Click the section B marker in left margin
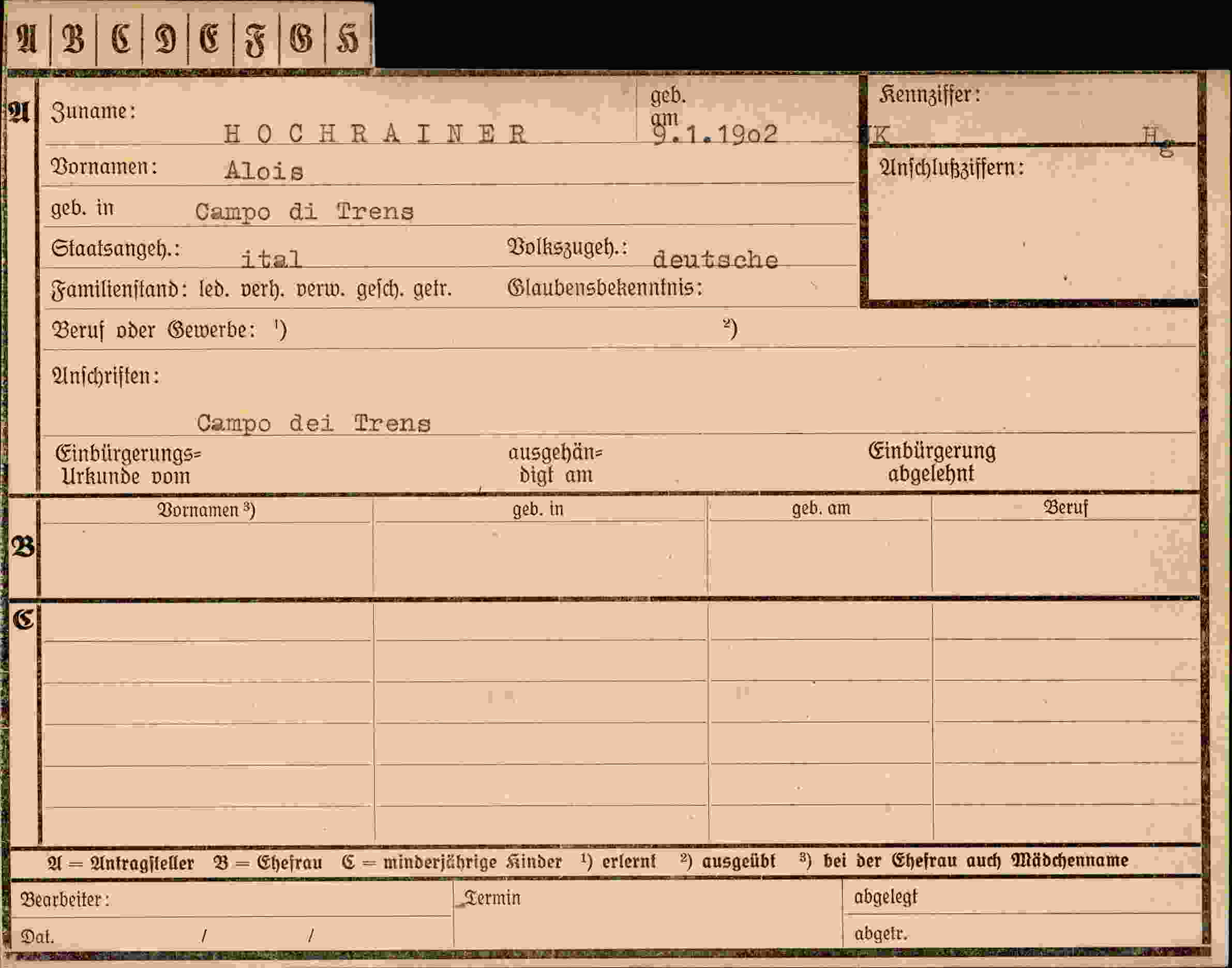Screen dimensions: 1232x968 click(x=23, y=547)
